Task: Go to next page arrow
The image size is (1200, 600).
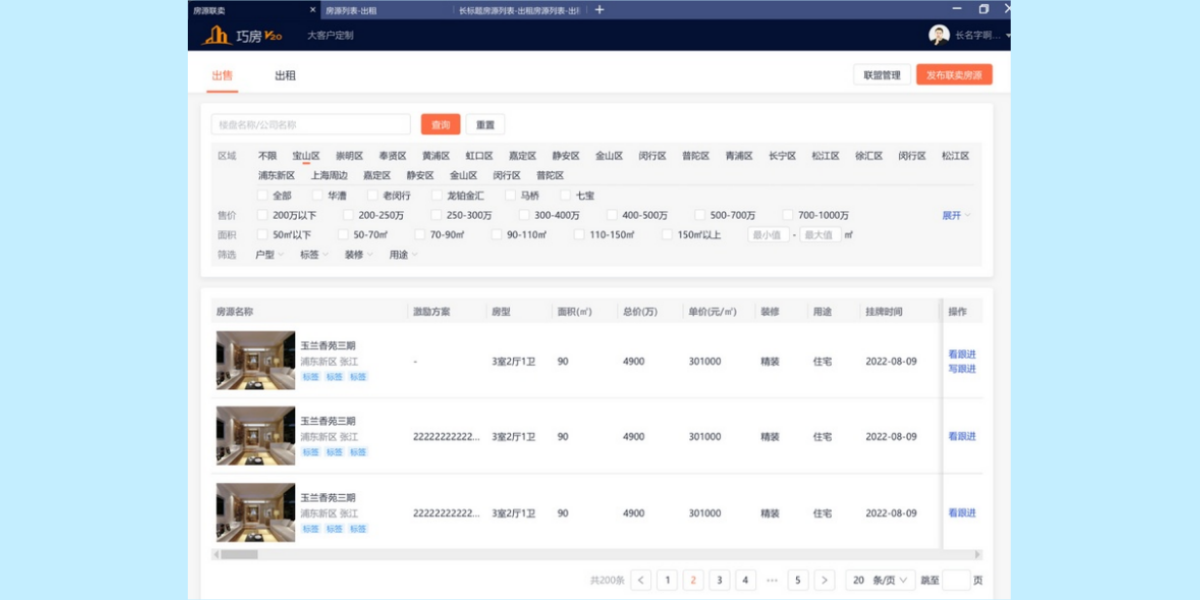Action: point(824,580)
